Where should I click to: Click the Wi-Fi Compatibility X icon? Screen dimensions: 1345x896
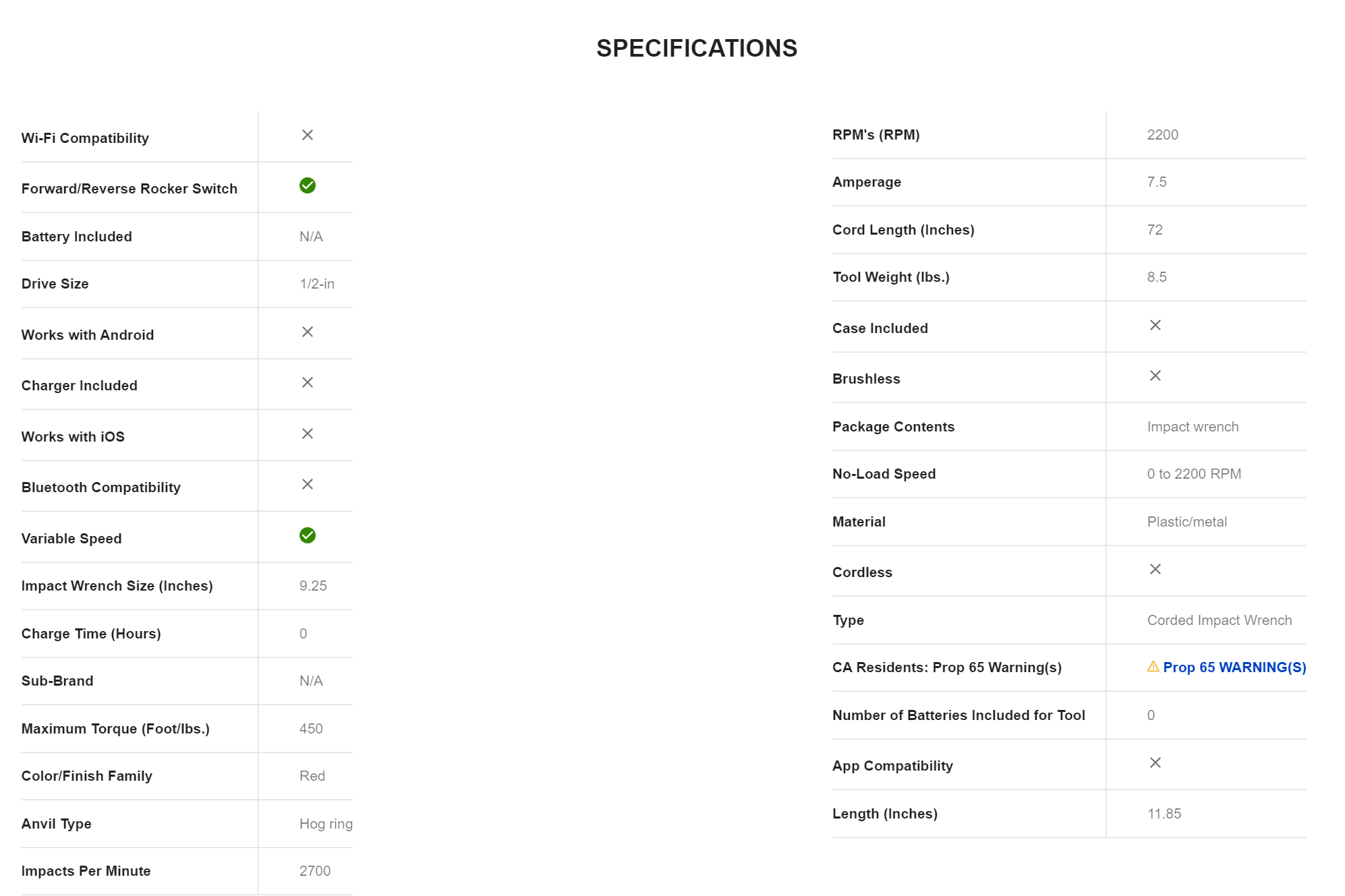[x=307, y=135]
